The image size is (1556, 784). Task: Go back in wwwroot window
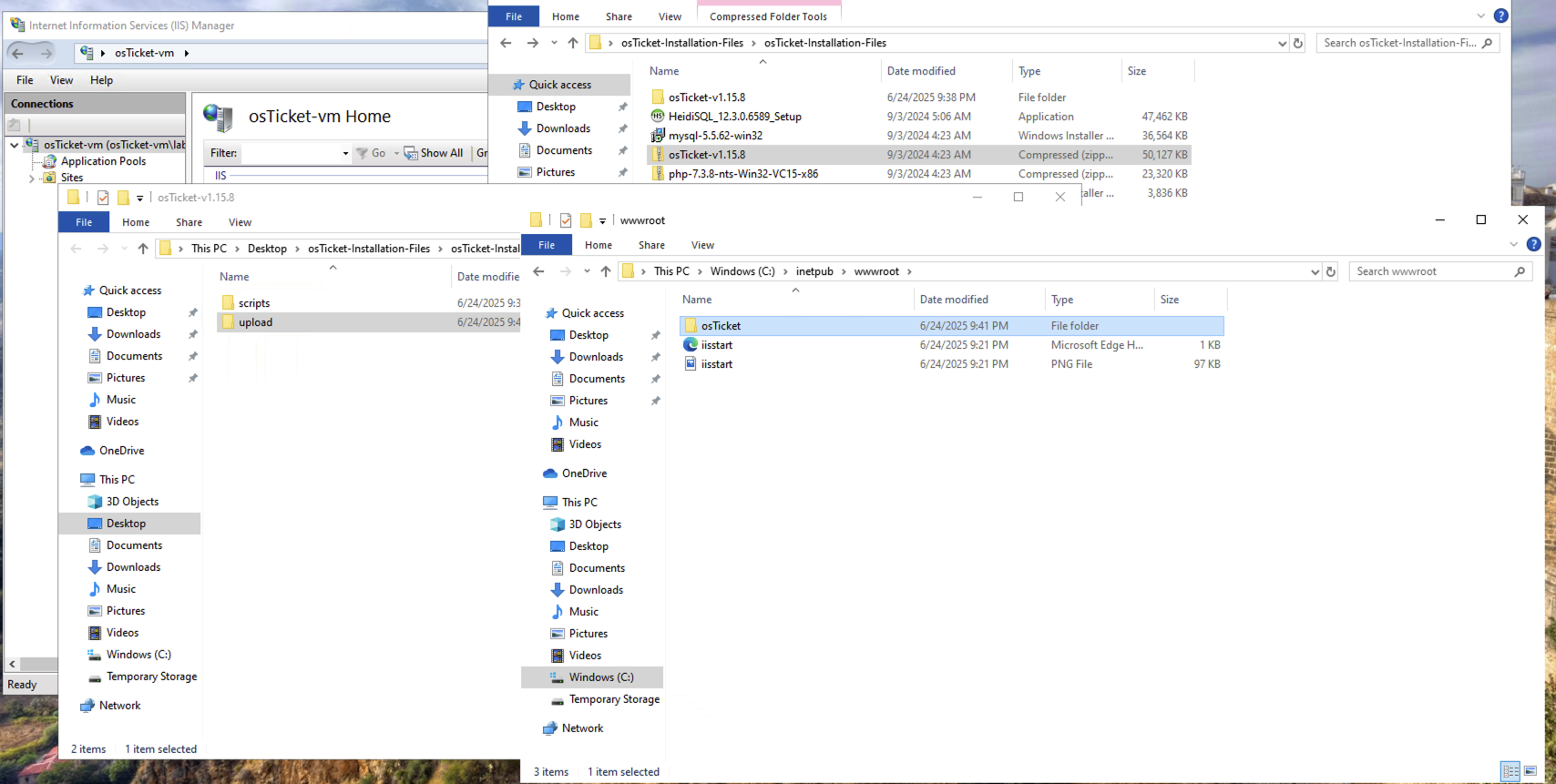538,271
